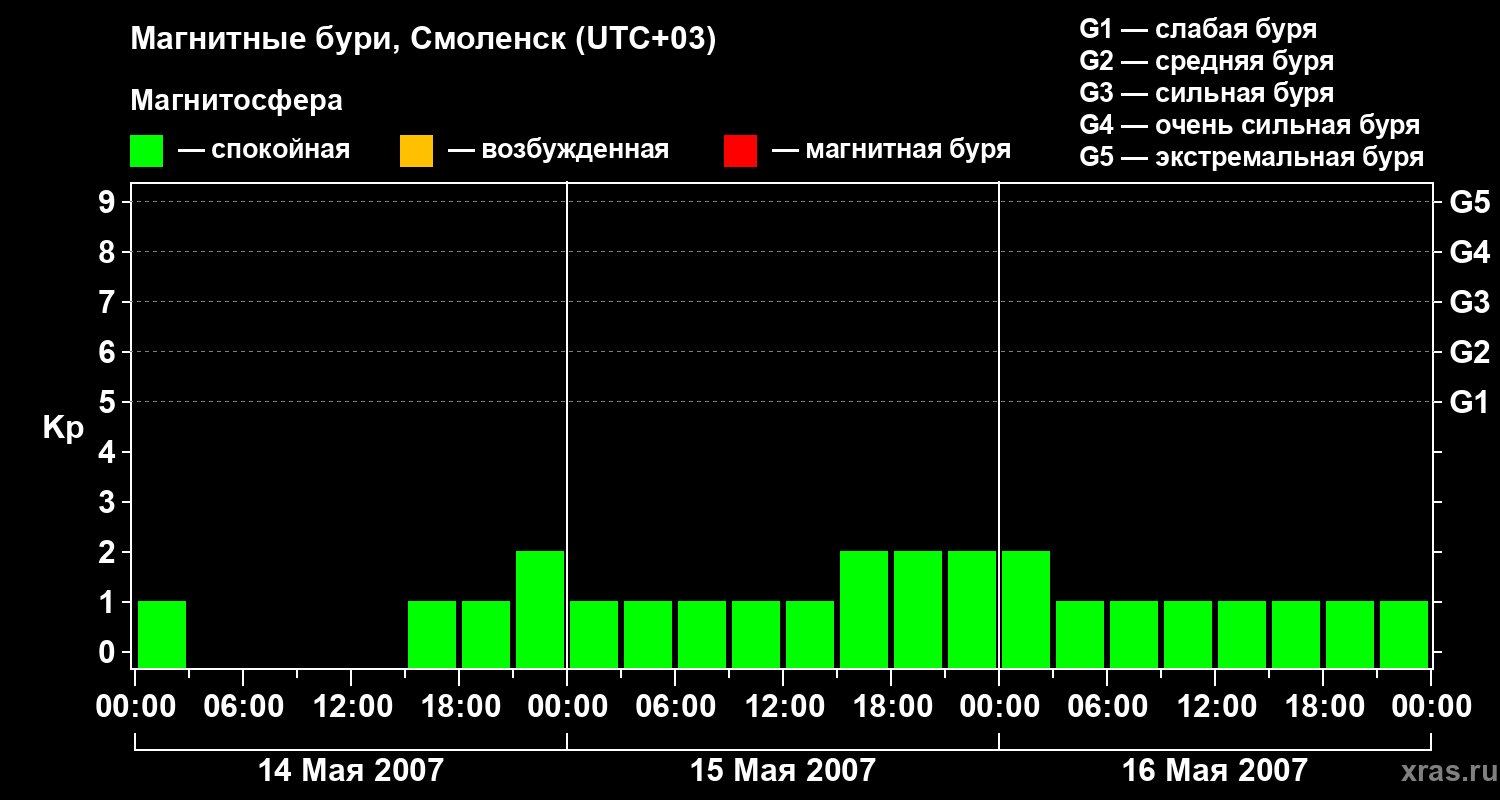Click the G3 label on right axis
This screenshot has width=1500, height=800.
(x=1469, y=303)
